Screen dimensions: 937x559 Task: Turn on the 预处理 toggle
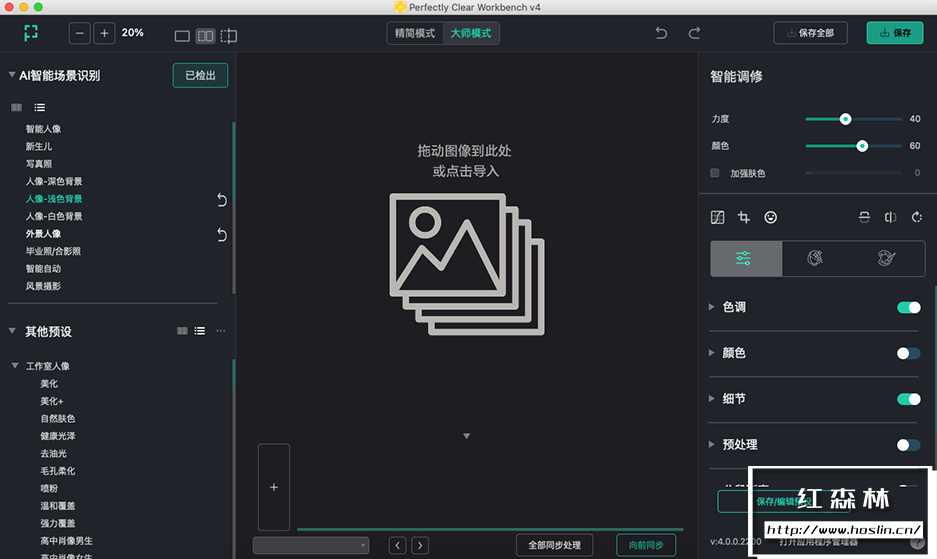908,445
